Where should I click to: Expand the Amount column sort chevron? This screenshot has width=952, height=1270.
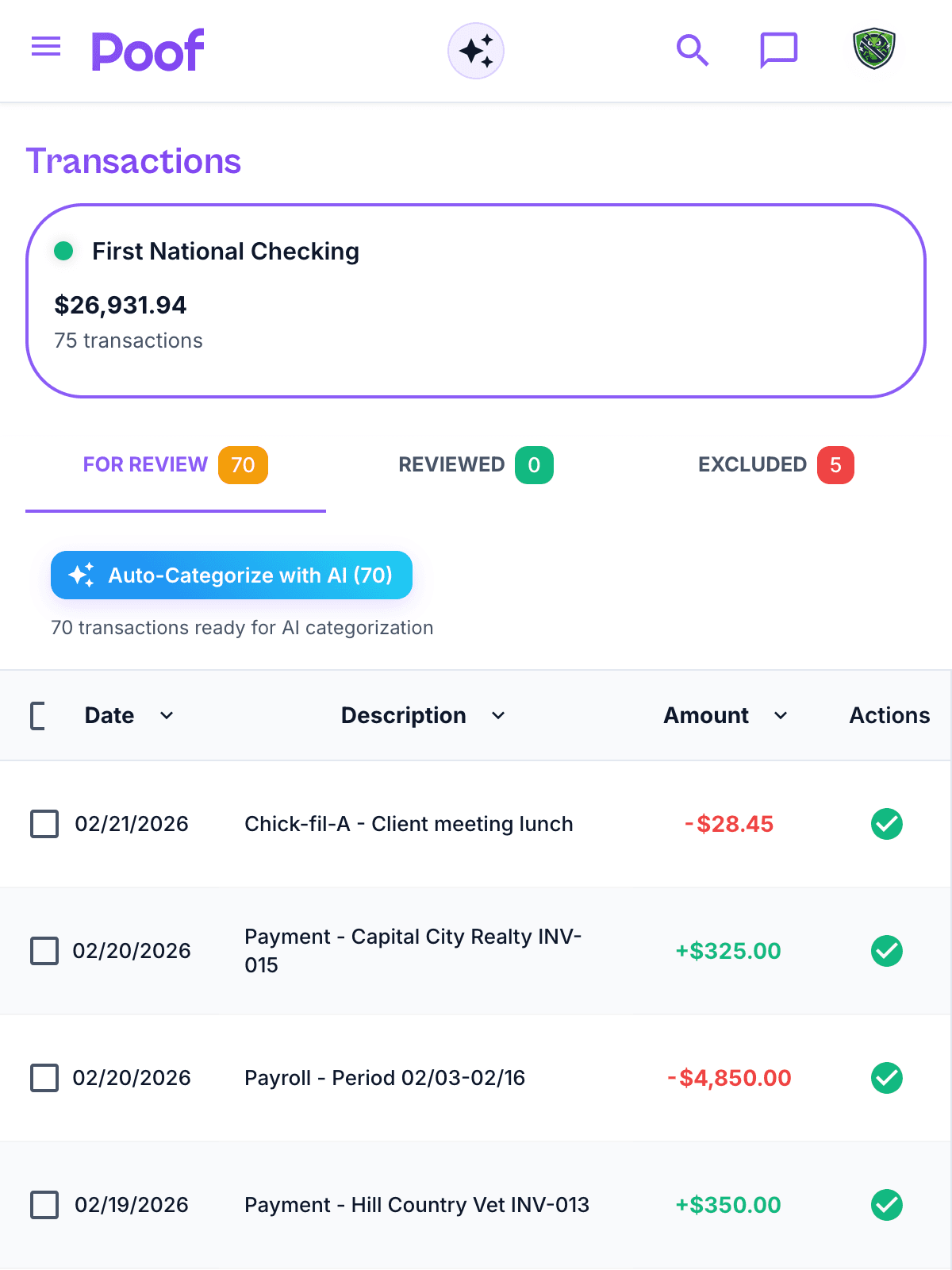tap(781, 716)
